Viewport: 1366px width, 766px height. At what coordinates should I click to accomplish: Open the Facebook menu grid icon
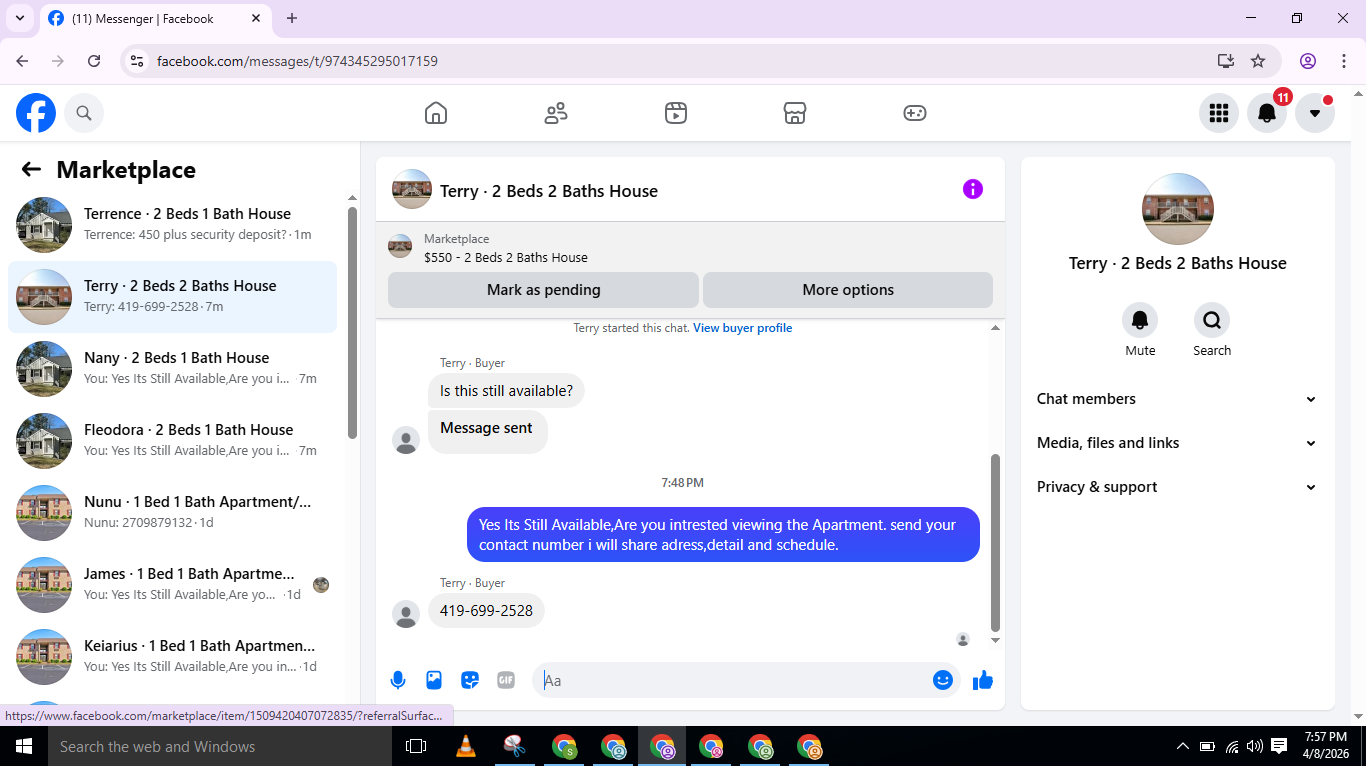1218,113
